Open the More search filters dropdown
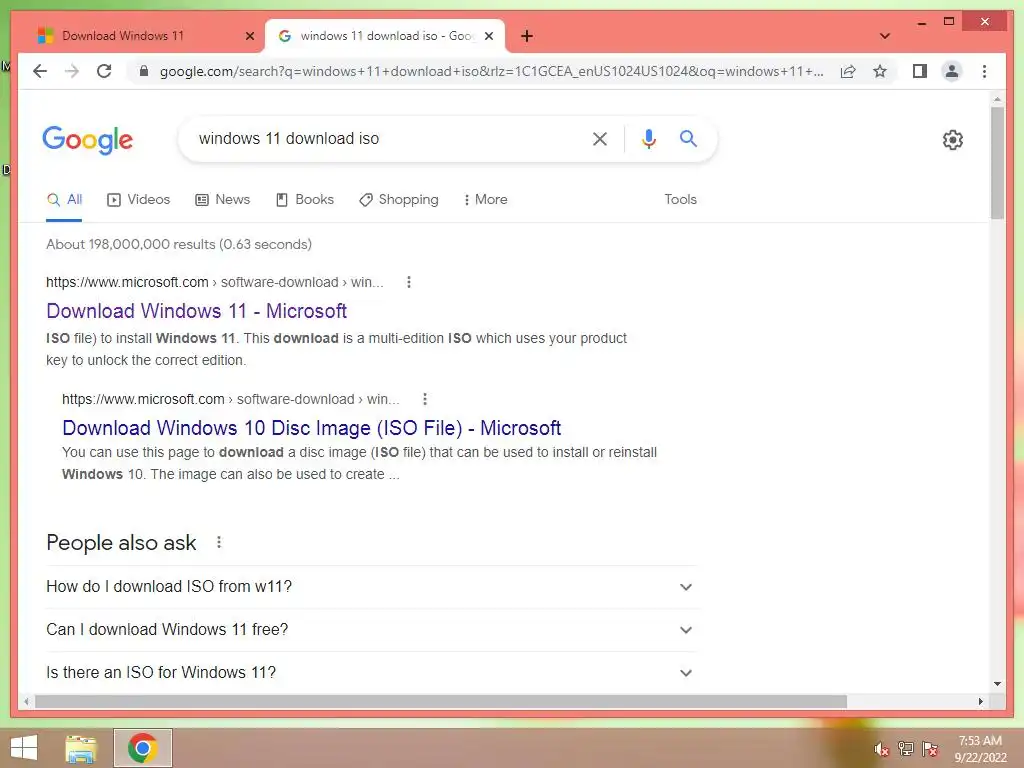The image size is (1024, 768). pos(485,199)
